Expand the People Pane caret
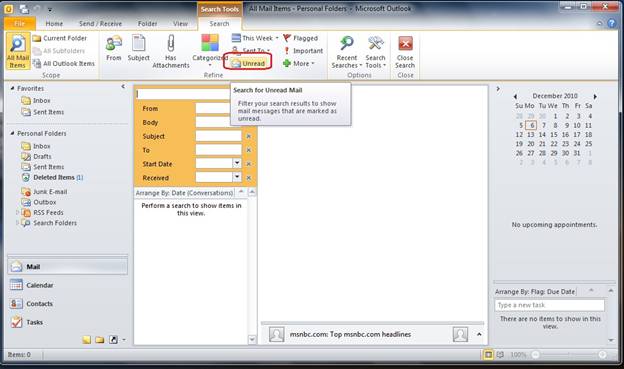The height and width of the screenshot is (369, 624). (479, 334)
